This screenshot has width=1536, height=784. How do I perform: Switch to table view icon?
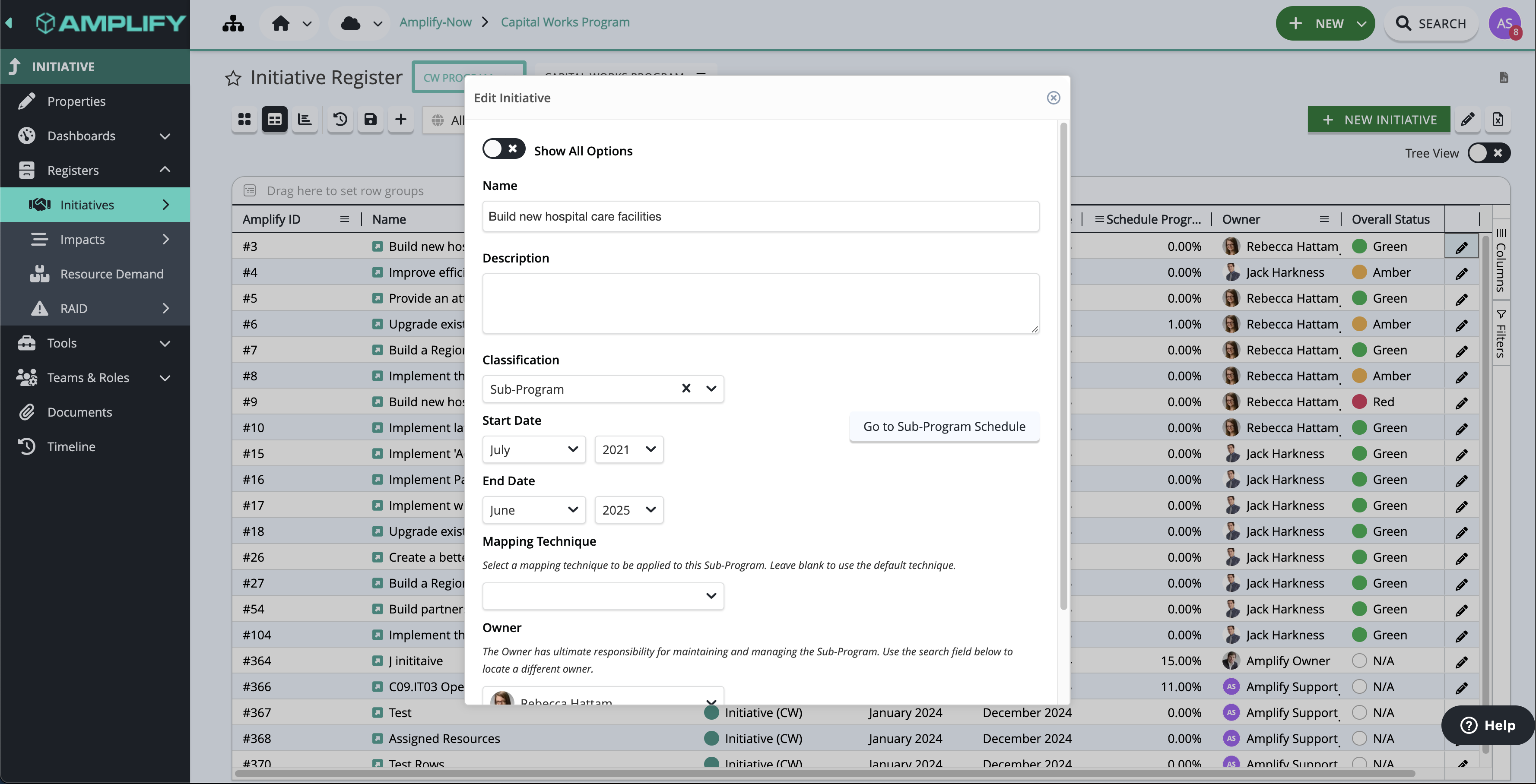(274, 120)
